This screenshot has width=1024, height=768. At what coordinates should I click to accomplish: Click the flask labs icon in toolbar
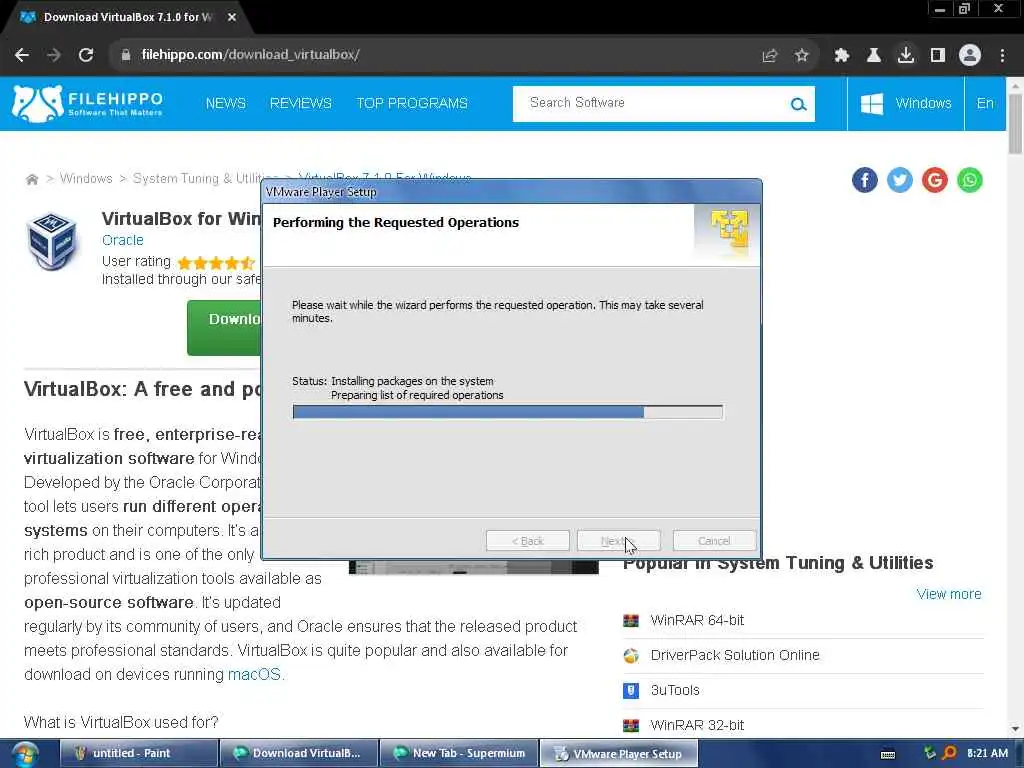pos(873,56)
